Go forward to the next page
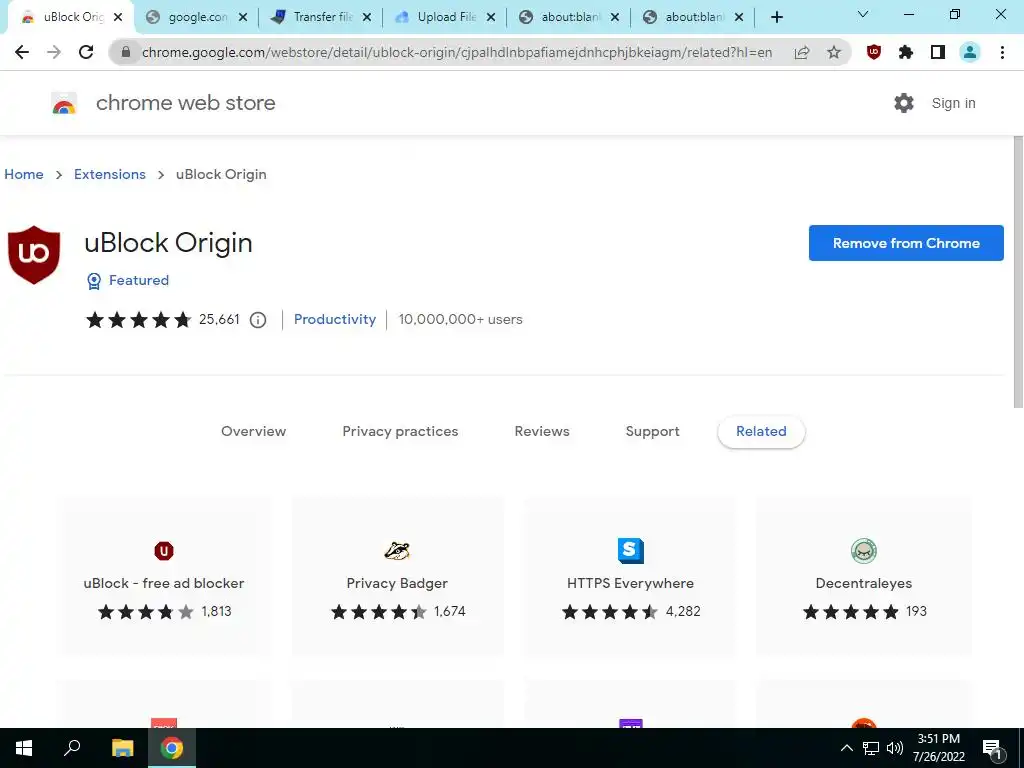The image size is (1024, 768). click(54, 52)
